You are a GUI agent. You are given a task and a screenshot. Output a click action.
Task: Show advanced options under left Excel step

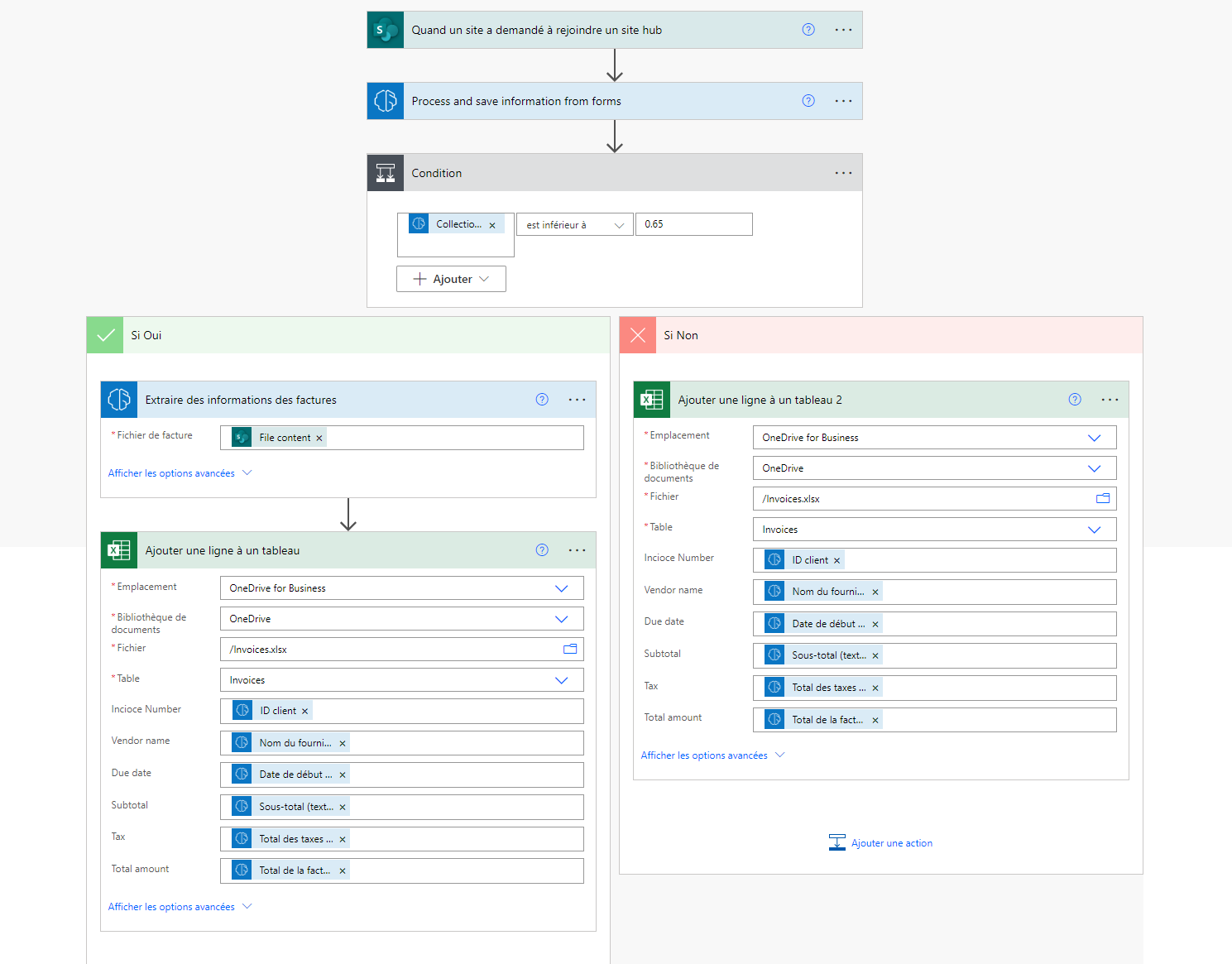tap(180, 907)
